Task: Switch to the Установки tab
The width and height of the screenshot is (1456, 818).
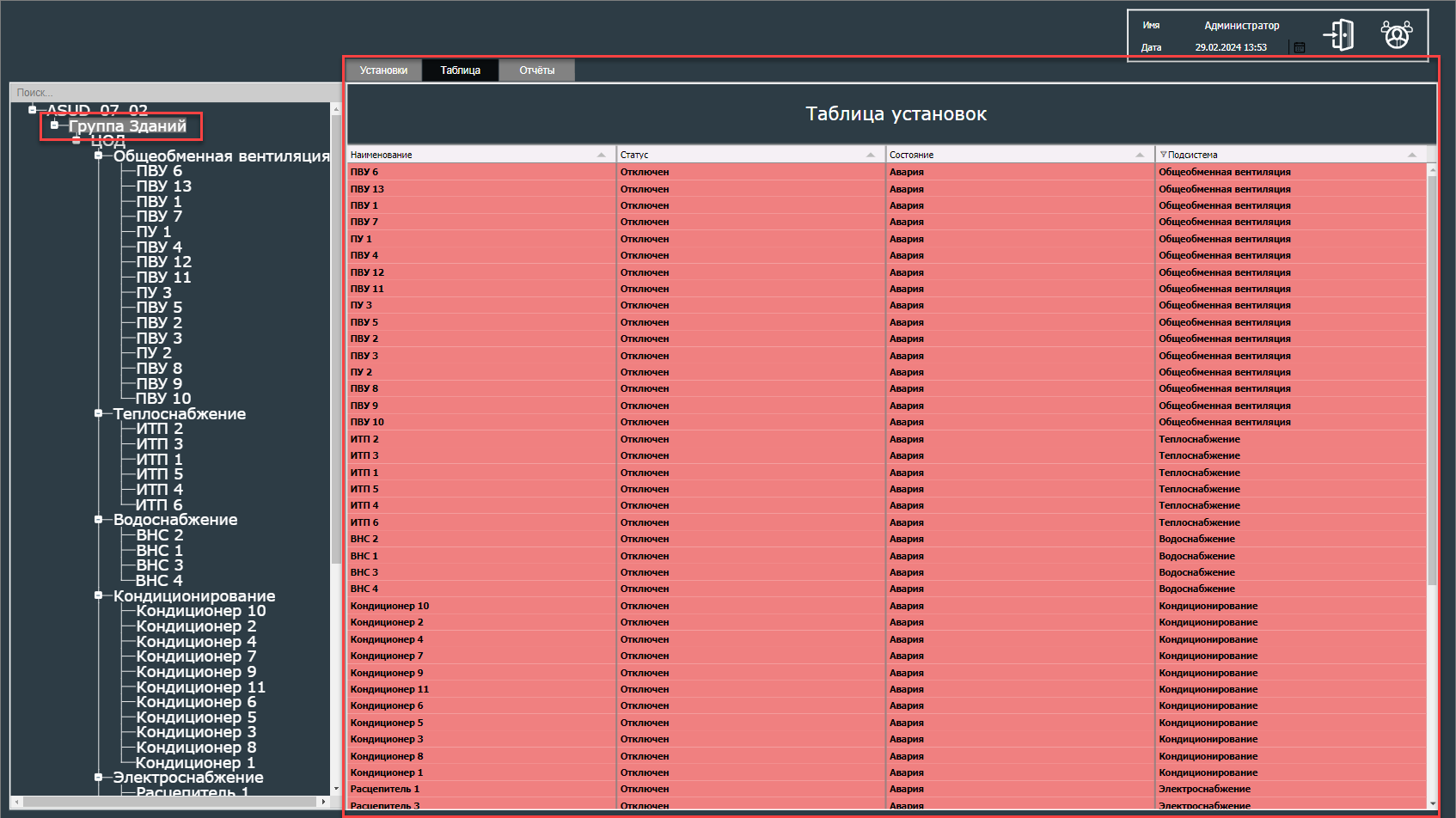Action: click(x=383, y=70)
